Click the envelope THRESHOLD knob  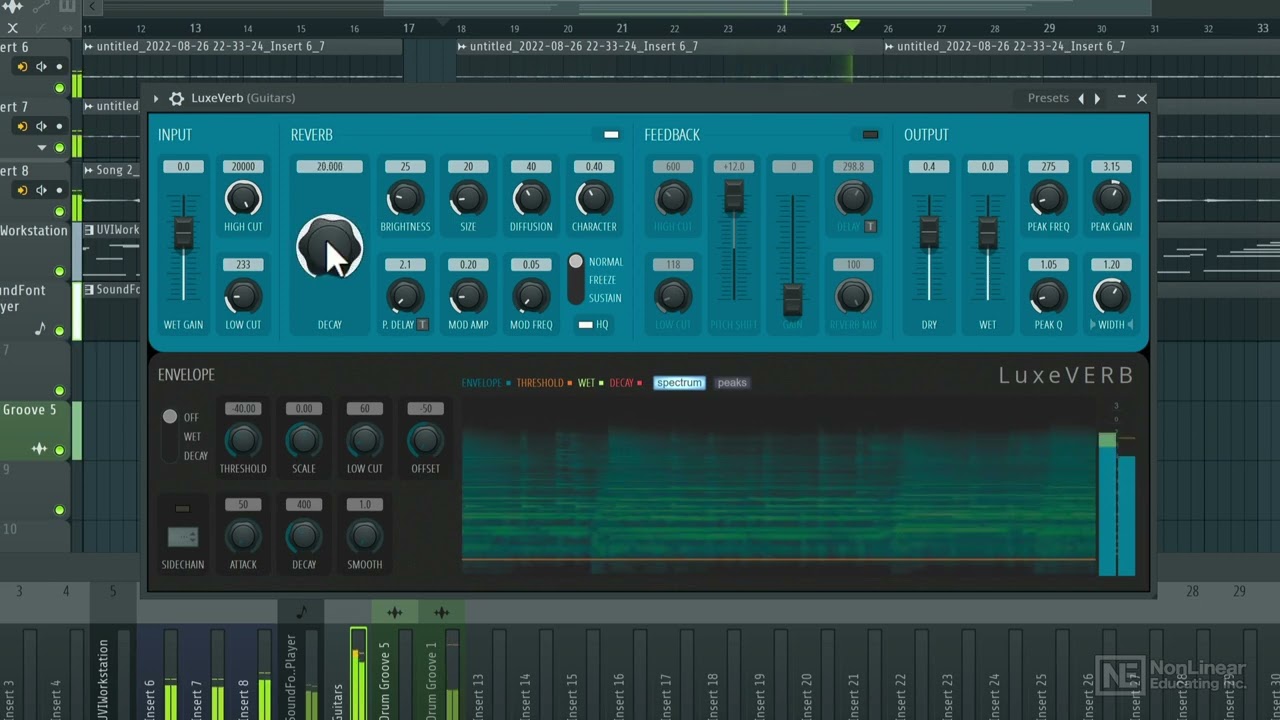(x=243, y=440)
